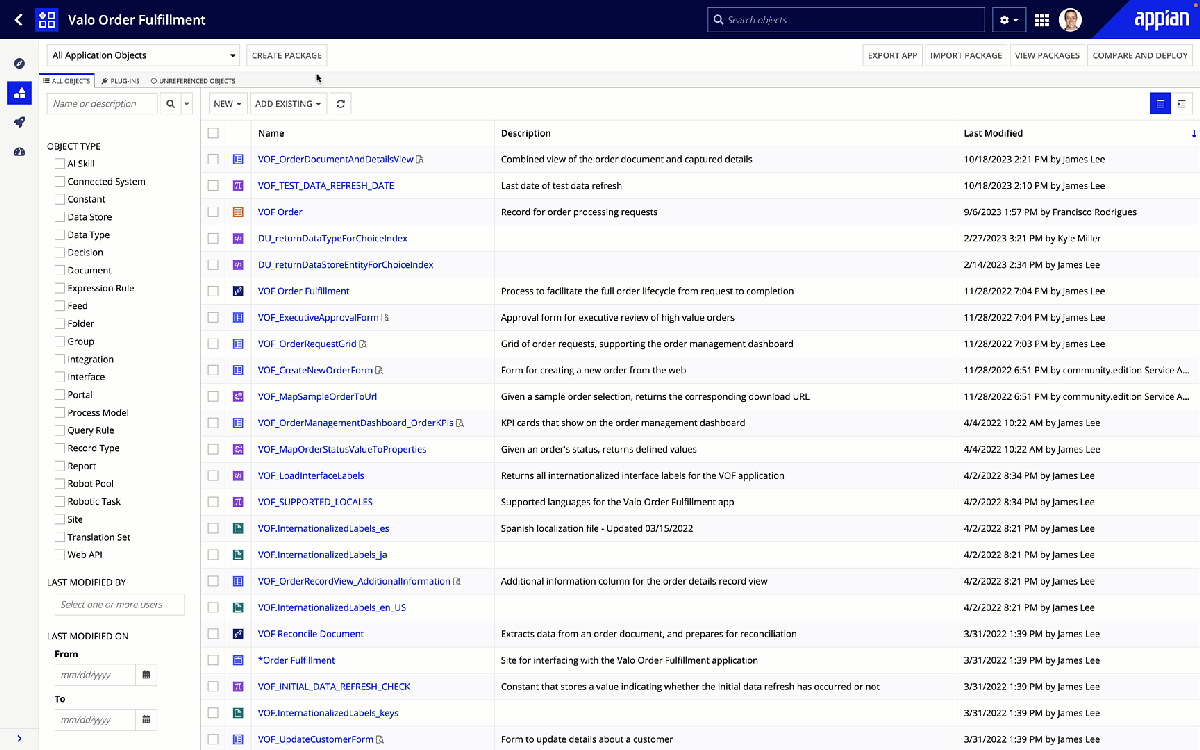Click the back arrow in the header
Screen dimensions: 1200x750
pyautogui.click(x=18, y=19)
